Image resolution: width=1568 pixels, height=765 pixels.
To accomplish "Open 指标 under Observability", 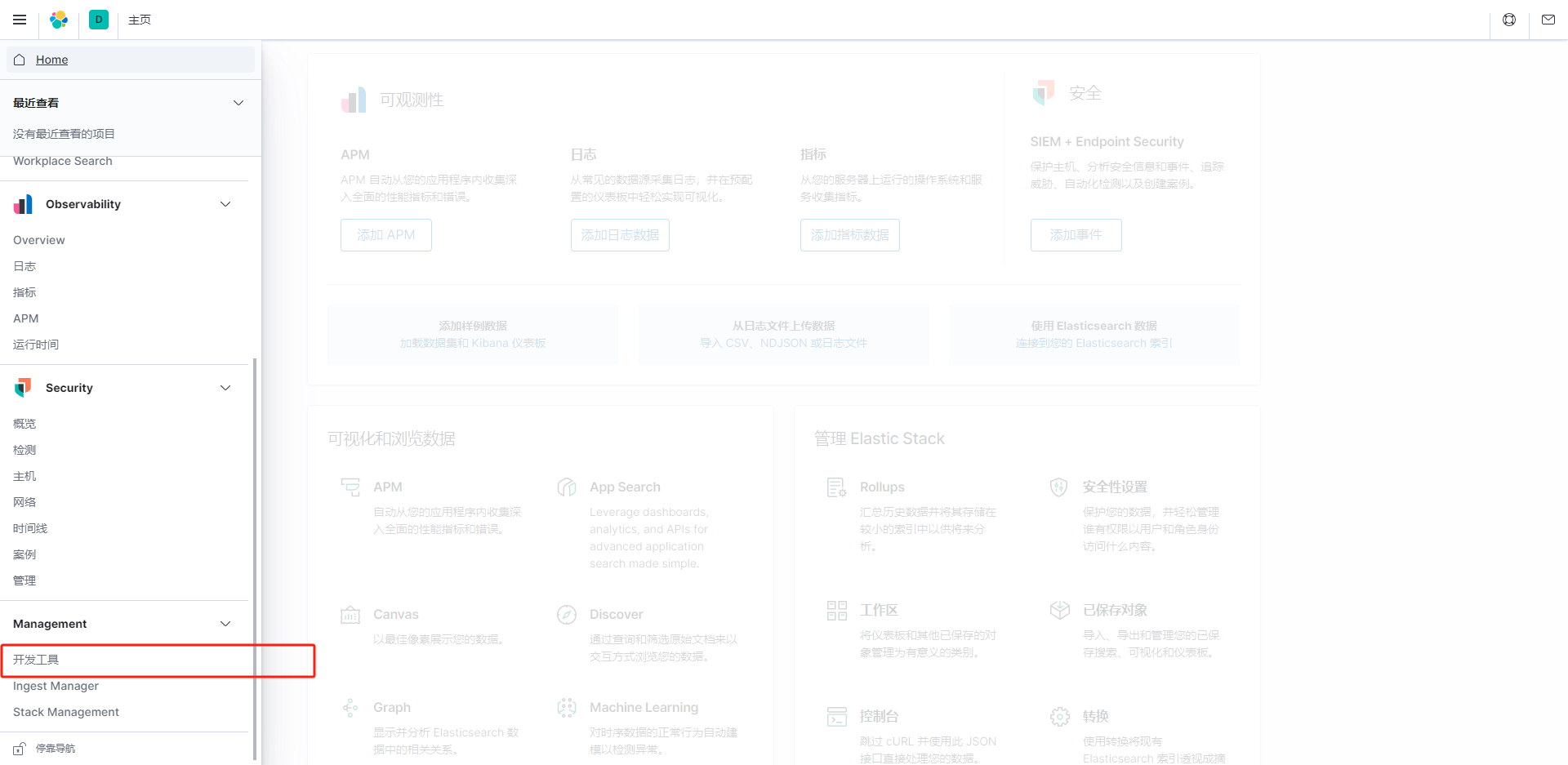I will [24, 292].
